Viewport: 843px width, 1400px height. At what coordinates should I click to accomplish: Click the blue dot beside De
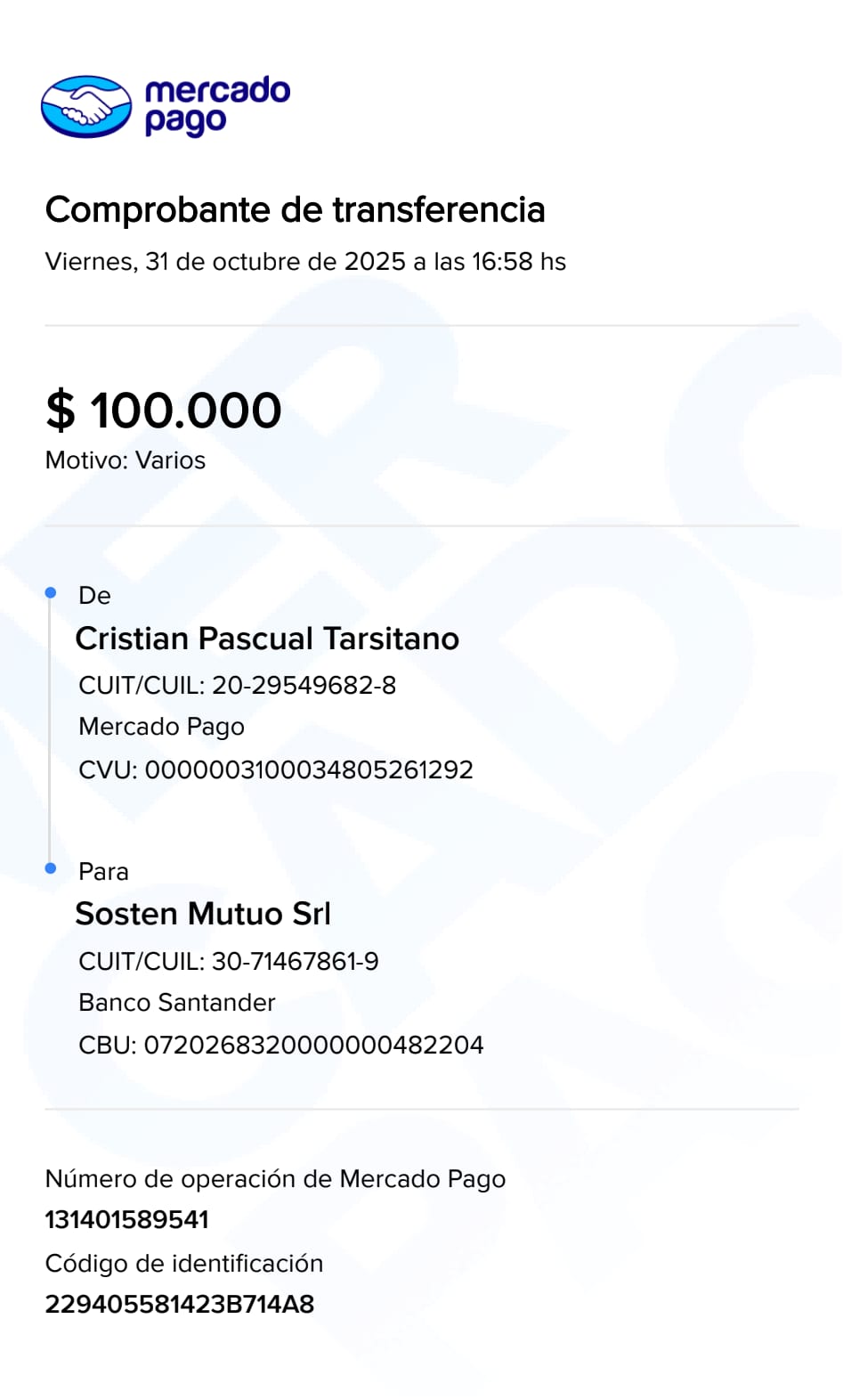click(x=51, y=593)
